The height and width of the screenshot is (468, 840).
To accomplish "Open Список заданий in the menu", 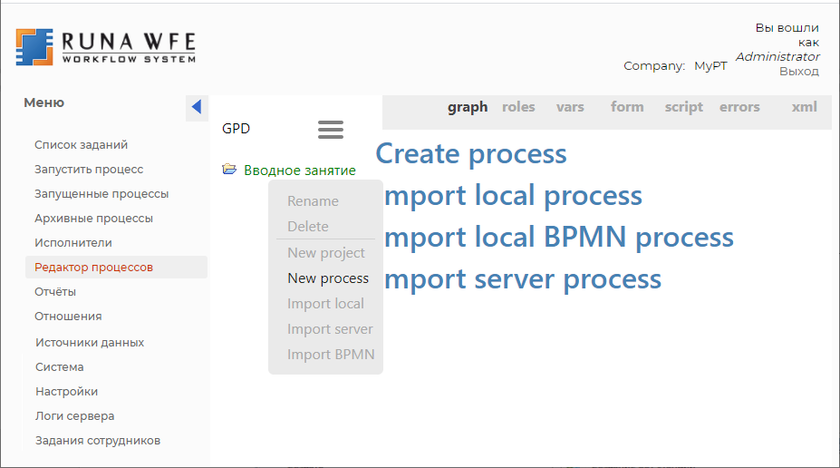I will click(x=81, y=145).
